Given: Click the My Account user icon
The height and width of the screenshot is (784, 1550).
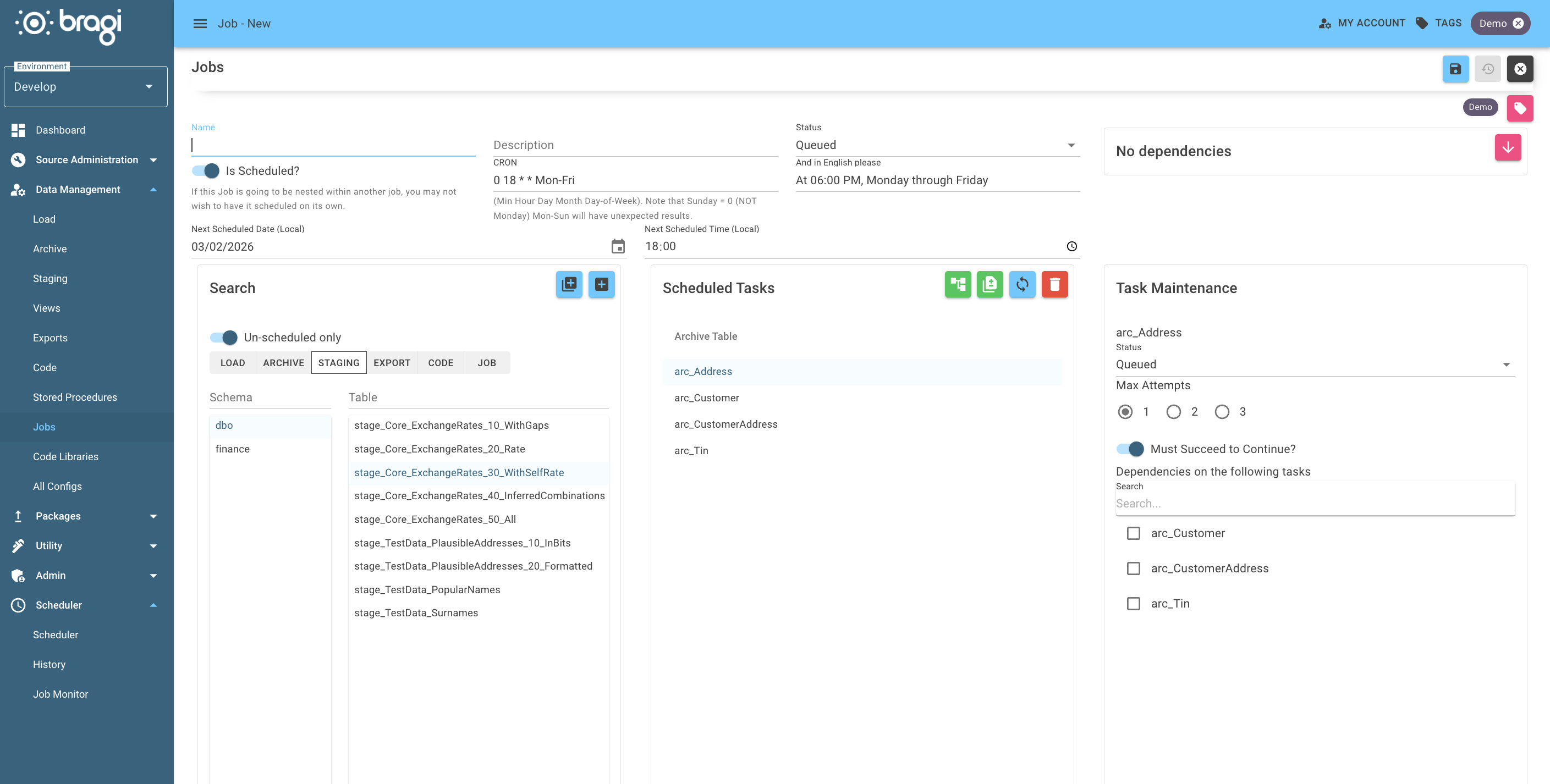Looking at the screenshot, I should pyautogui.click(x=1324, y=24).
